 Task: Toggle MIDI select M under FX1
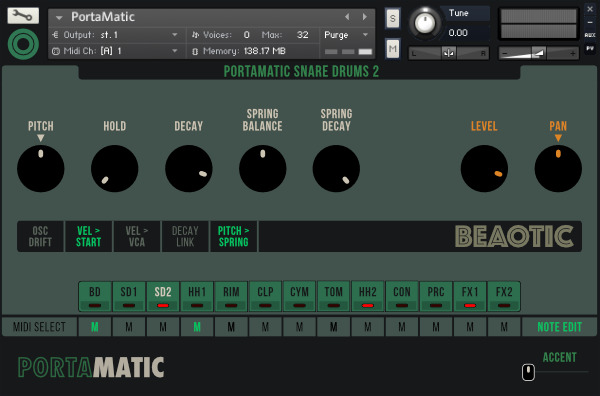coord(470,327)
